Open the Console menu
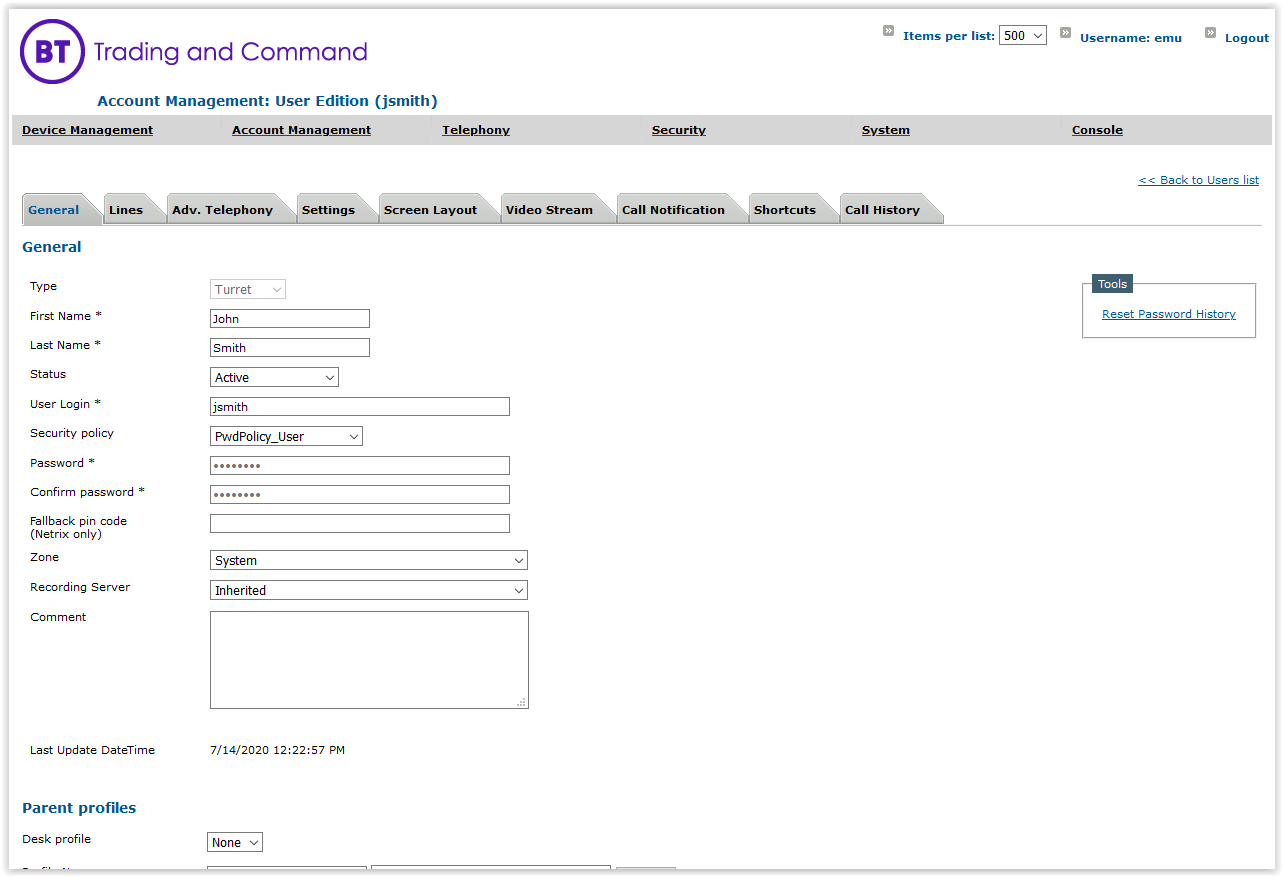Image resolution: width=1283 pixels, height=877 pixels. click(1097, 130)
